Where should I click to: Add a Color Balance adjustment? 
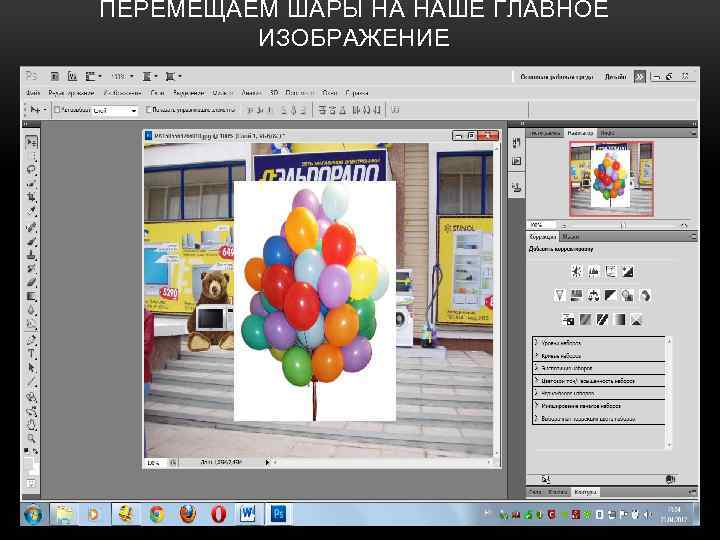pos(593,296)
